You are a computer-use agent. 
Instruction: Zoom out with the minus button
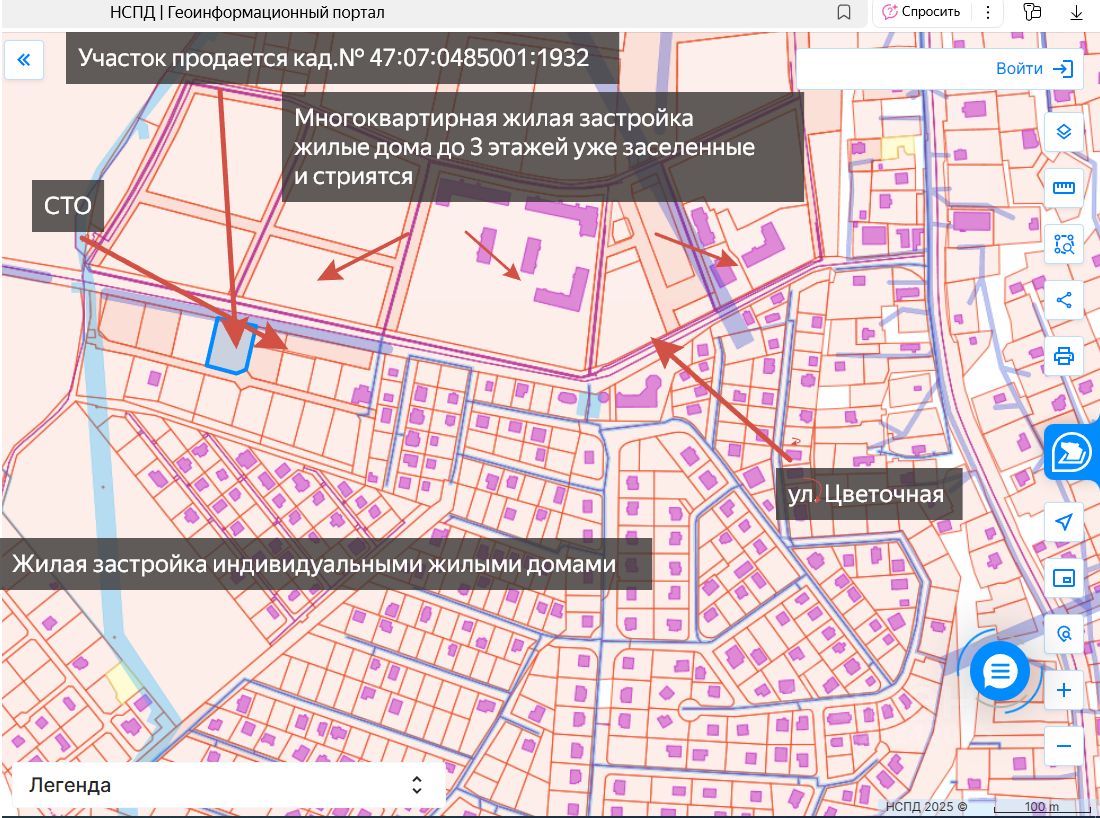click(x=1064, y=746)
